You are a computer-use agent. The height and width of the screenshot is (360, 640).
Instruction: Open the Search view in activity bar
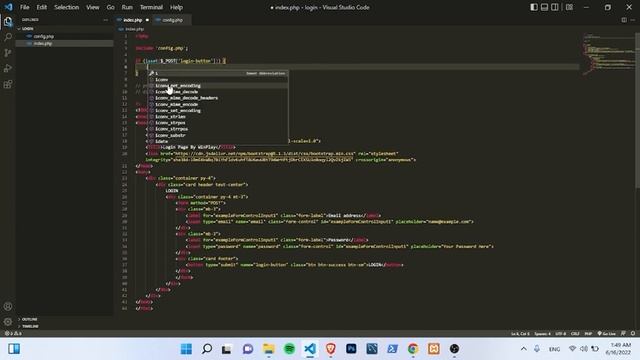coord(8,37)
